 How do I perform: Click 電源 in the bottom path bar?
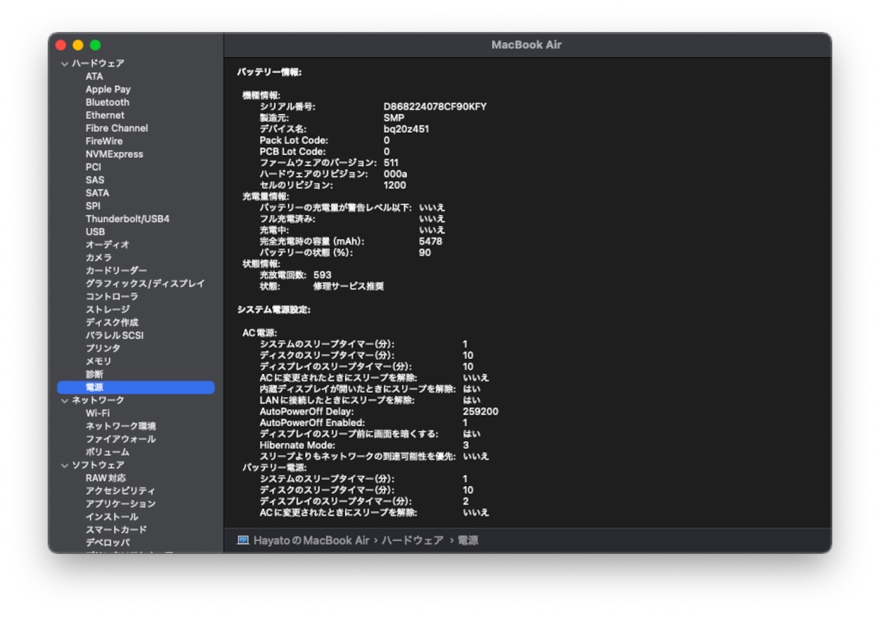pyautogui.click(x=467, y=540)
